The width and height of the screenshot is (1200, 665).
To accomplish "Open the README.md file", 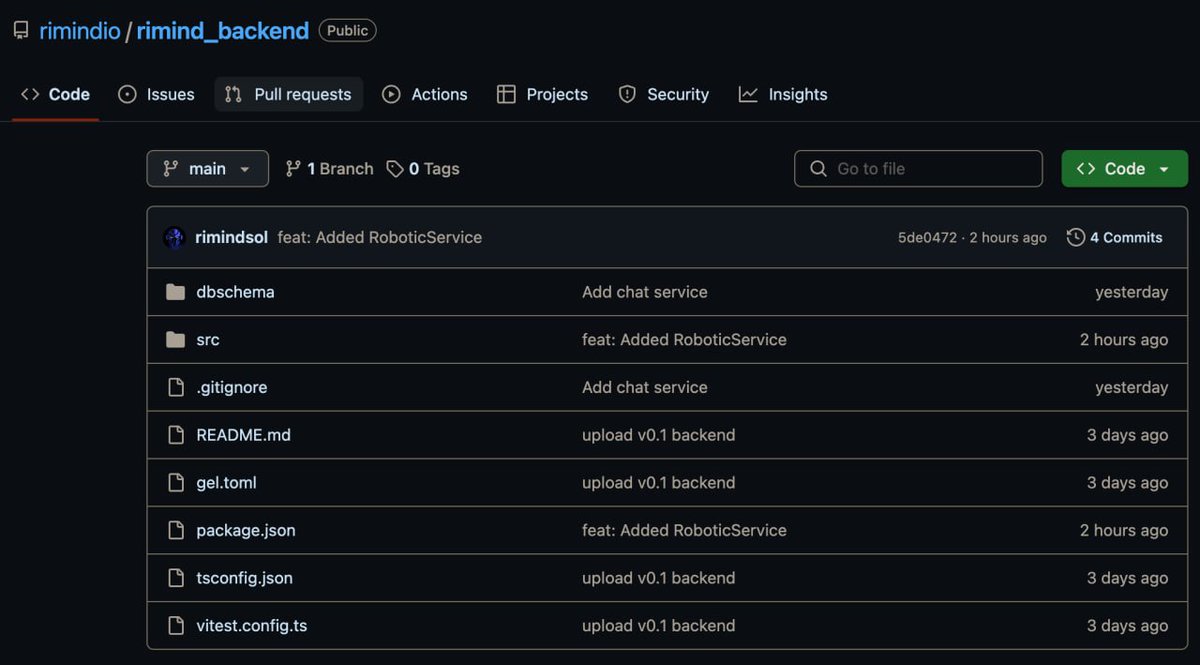I will point(243,435).
